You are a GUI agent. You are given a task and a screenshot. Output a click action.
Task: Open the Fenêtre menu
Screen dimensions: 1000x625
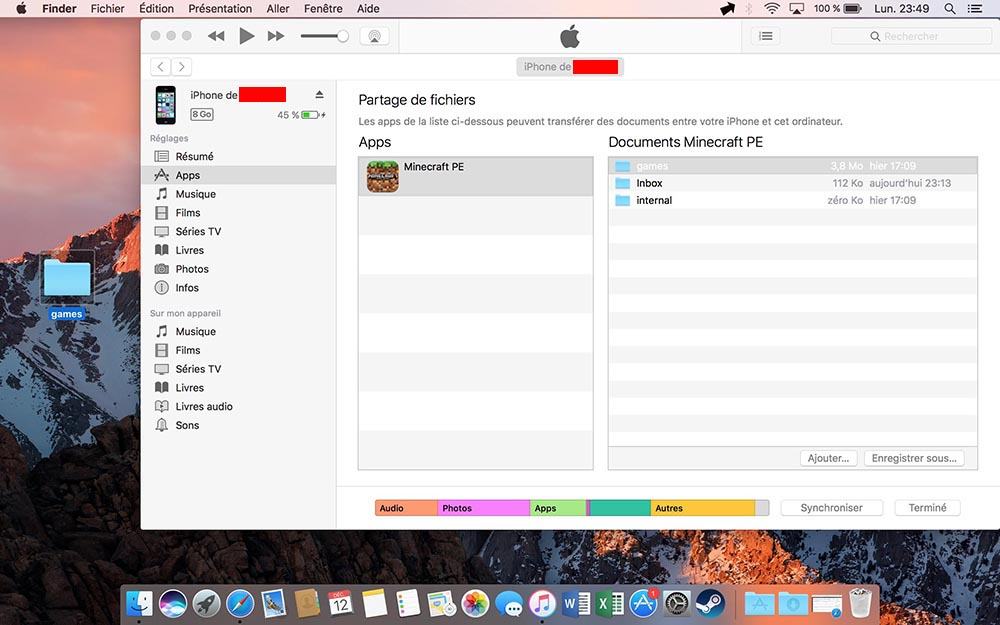323,8
